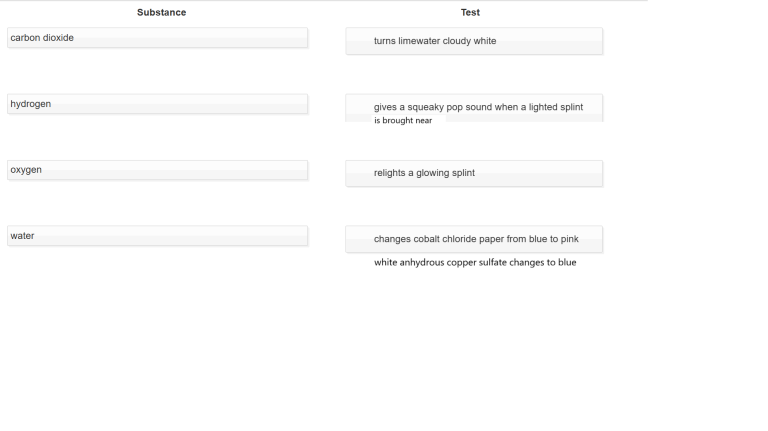768x431 pixels.
Task: Pick the substance that gives a squeaky pop
Action: click(x=157, y=104)
